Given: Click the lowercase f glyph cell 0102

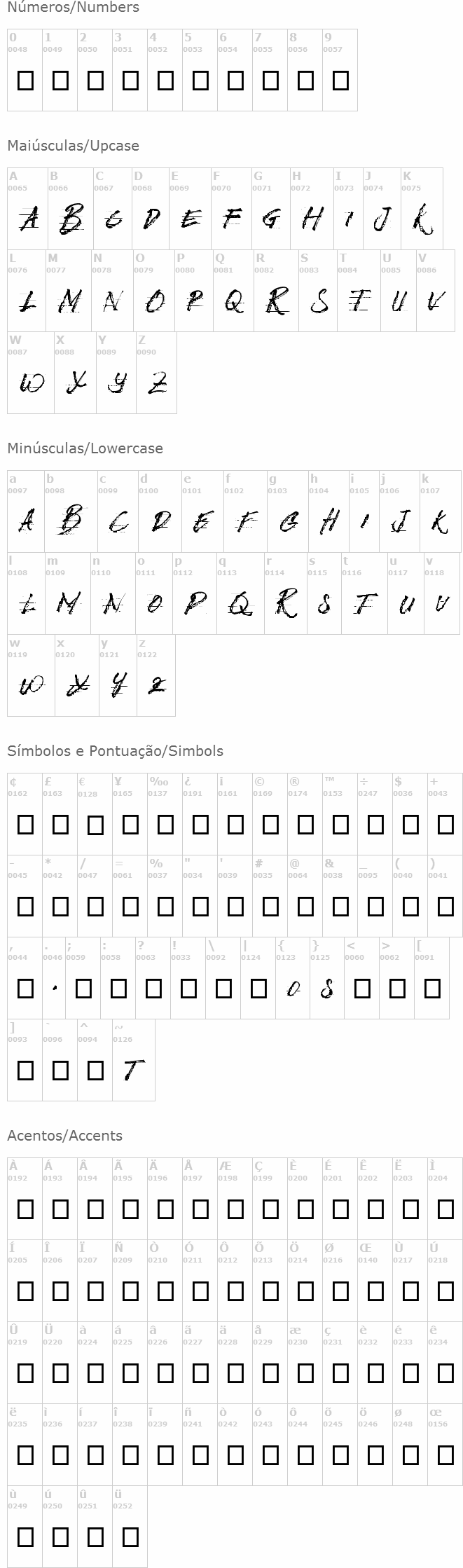Looking at the screenshot, I should point(245,522).
